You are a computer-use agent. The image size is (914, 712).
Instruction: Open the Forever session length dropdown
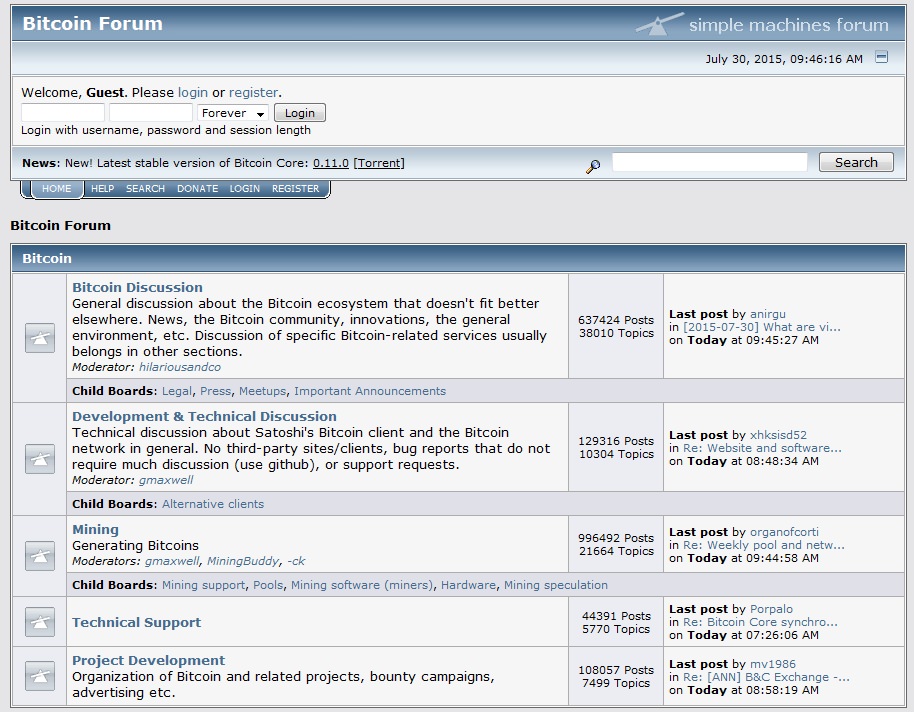coord(233,113)
